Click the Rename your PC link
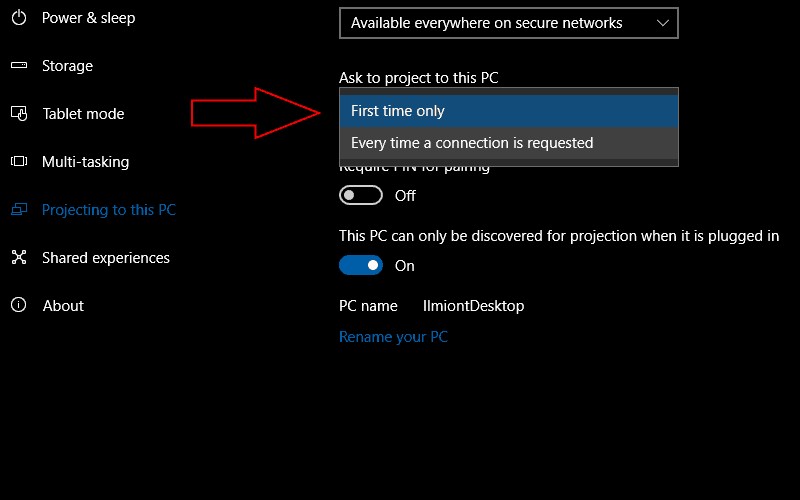 pyautogui.click(x=393, y=337)
